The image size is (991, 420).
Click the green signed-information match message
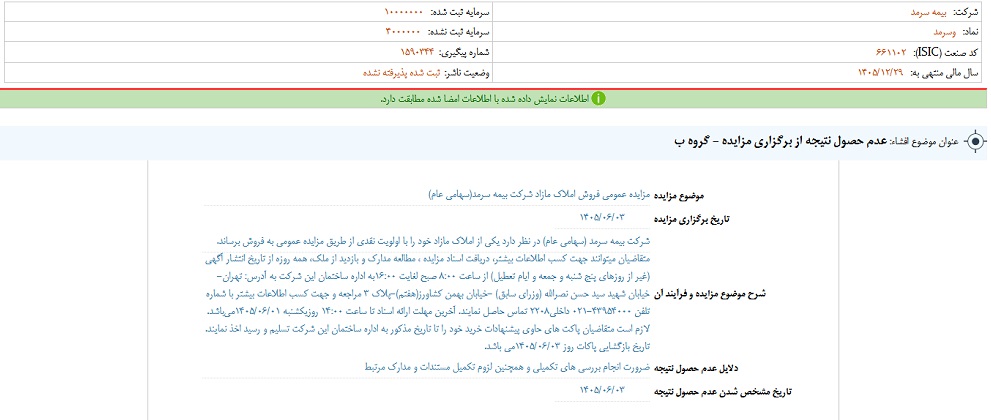coord(484,99)
